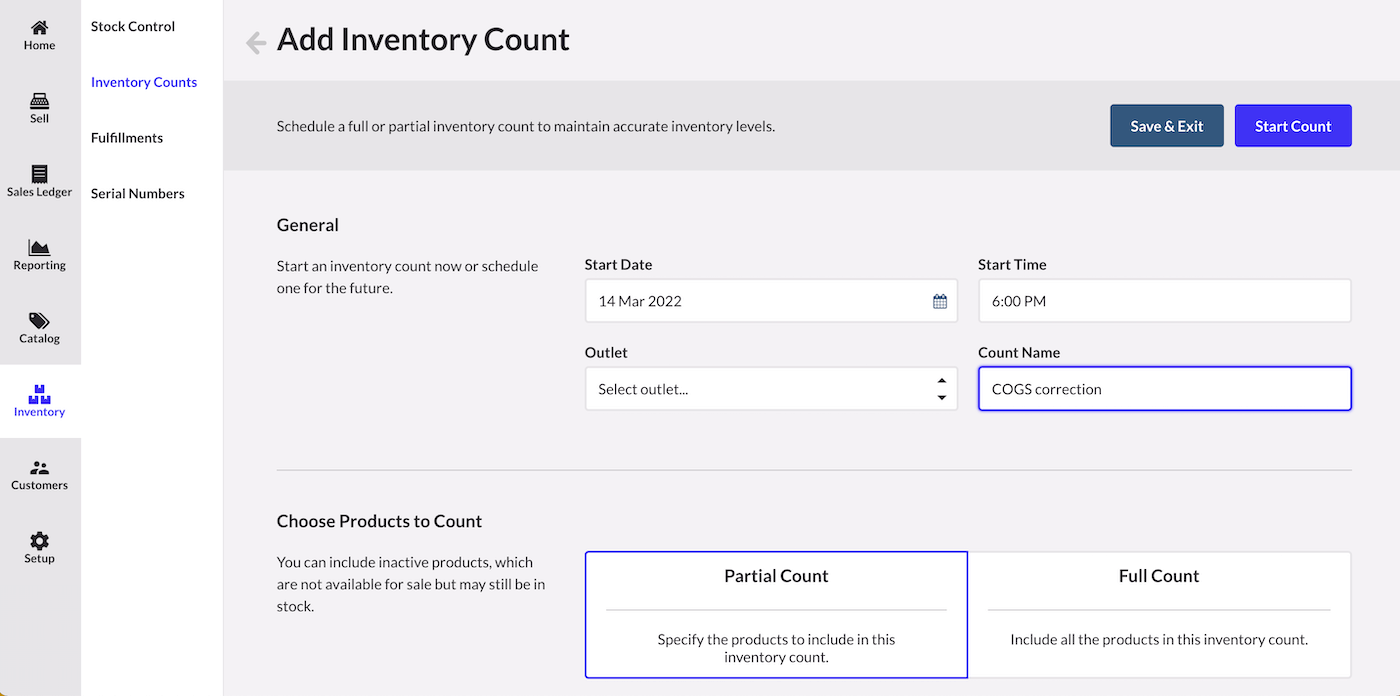Open the Customers people icon
Image resolution: width=1400 pixels, height=696 pixels.
(39, 467)
